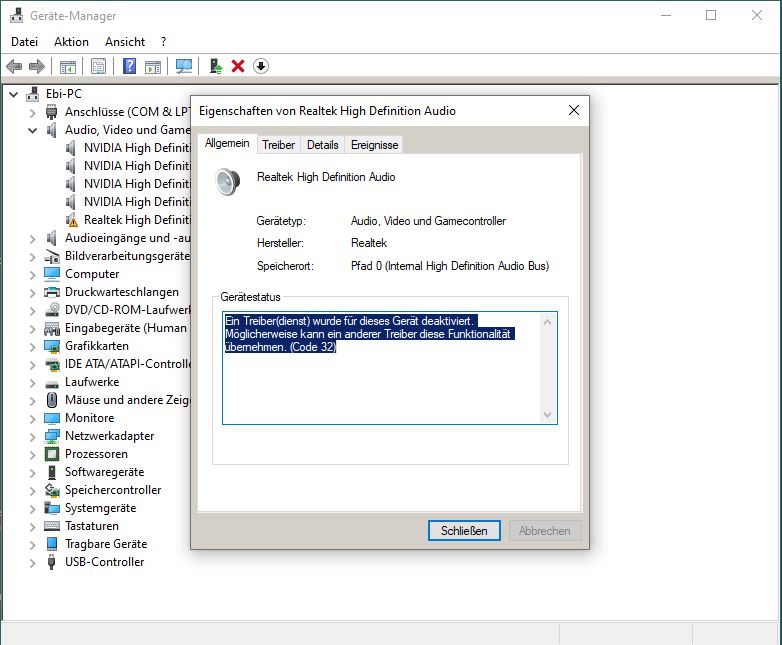The height and width of the screenshot is (645, 782).
Task: Select the Allgemein tab
Action: pos(227,143)
